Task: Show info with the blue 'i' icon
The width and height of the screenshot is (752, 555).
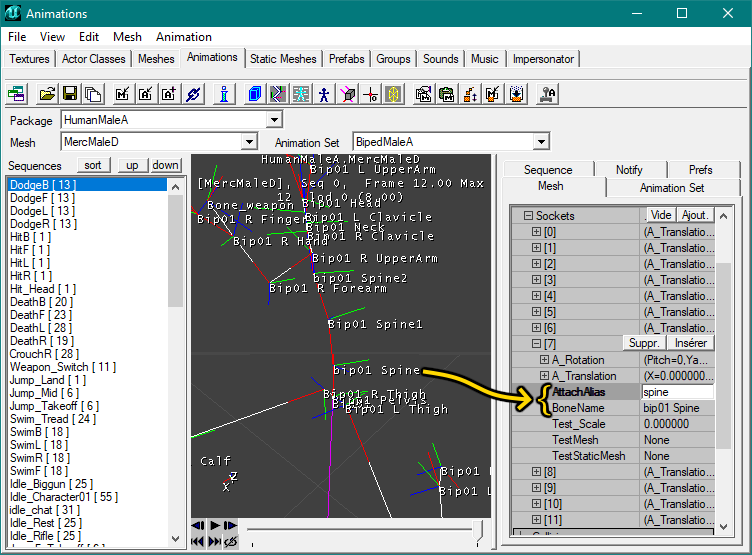Action: click(223, 94)
